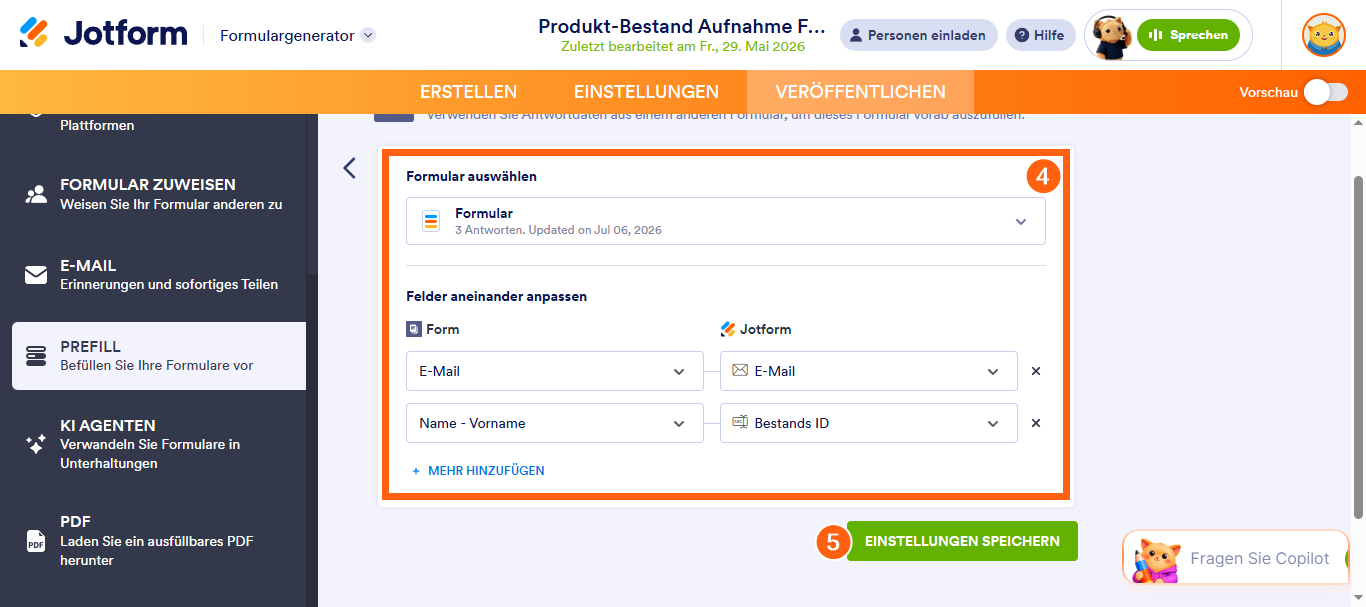The height and width of the screenshot is (607, 1366).
Task: Click the Jotform logo
Action: [x=103, y=34]
